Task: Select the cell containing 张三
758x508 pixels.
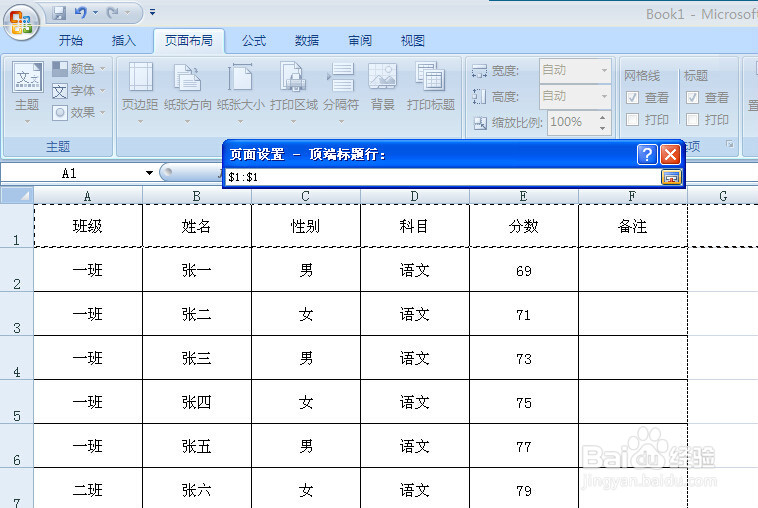Action: pyautogui.click(x=197, y=358)
